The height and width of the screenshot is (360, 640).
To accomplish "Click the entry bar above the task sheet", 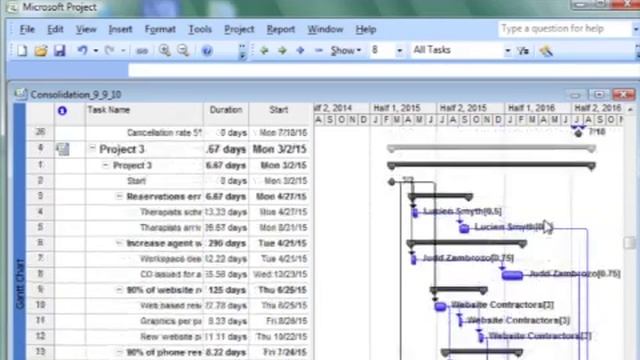I will point(384,70).
